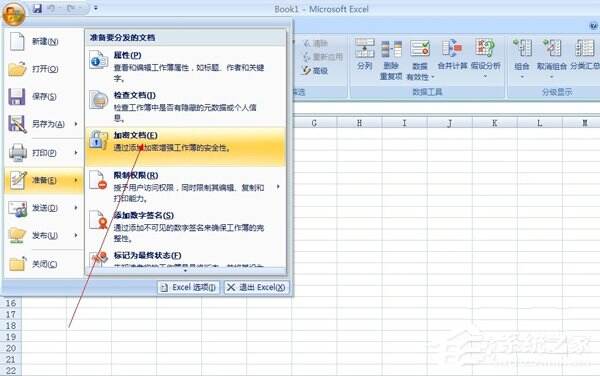
Task: Click the 限制权限(R) title text
Action: [x=136, y=175]
